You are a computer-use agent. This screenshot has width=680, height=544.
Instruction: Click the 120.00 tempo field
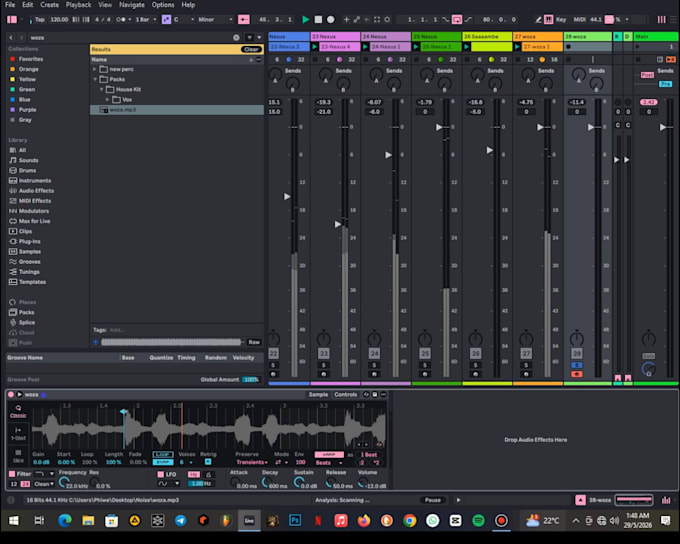(59, 20)
